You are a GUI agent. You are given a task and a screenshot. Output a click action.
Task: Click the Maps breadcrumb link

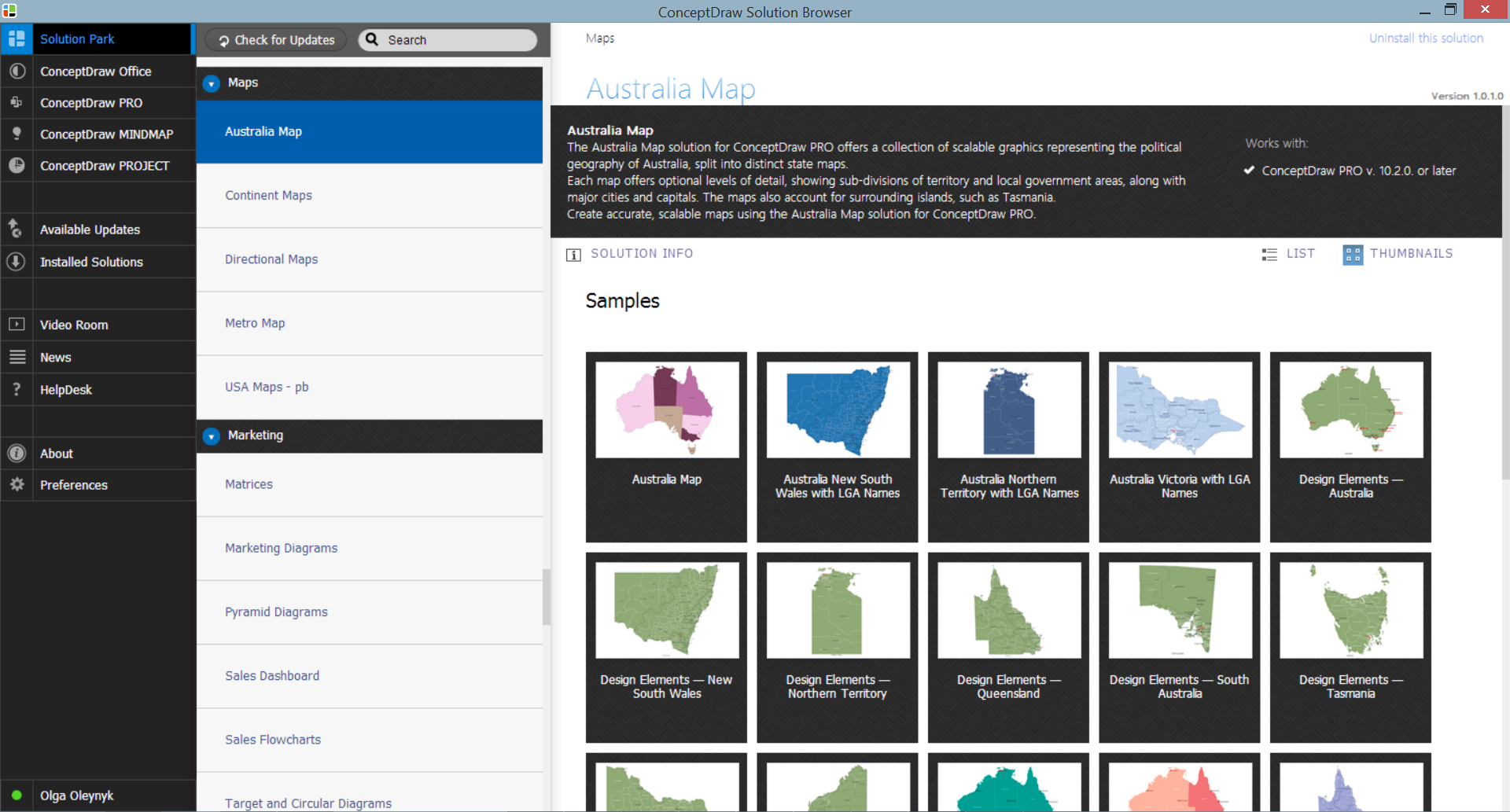(600, 38)
